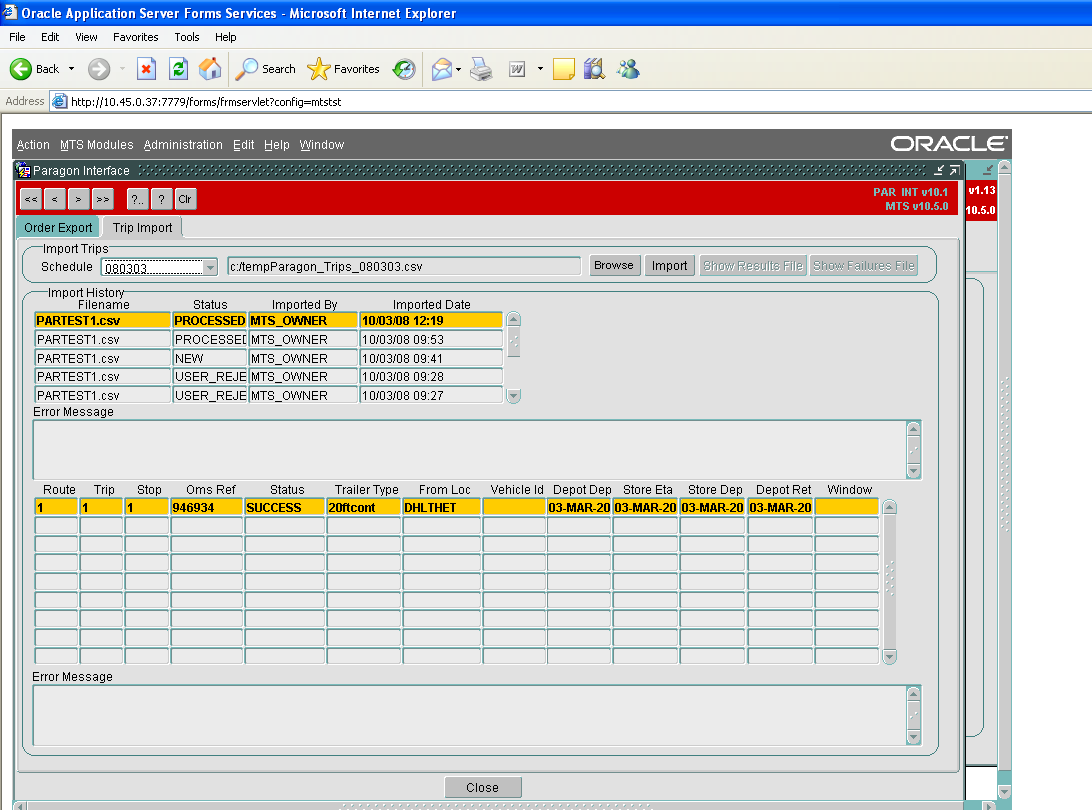Open the Messenger people icon
This screenshot has height=810, width=1092.
(x=627, y=69)
